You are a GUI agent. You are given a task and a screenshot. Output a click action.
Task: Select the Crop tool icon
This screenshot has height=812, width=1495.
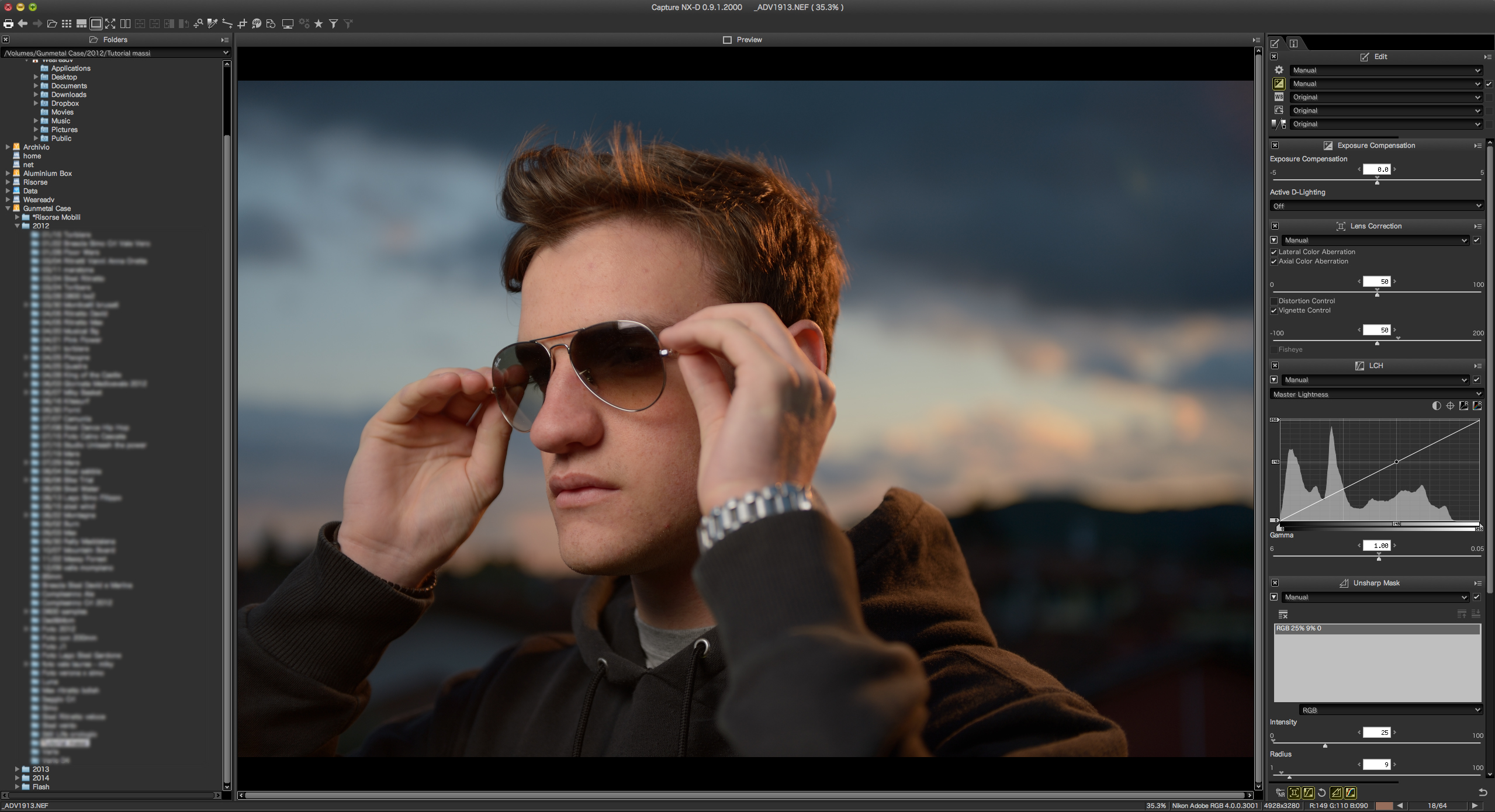pos(242,24)
